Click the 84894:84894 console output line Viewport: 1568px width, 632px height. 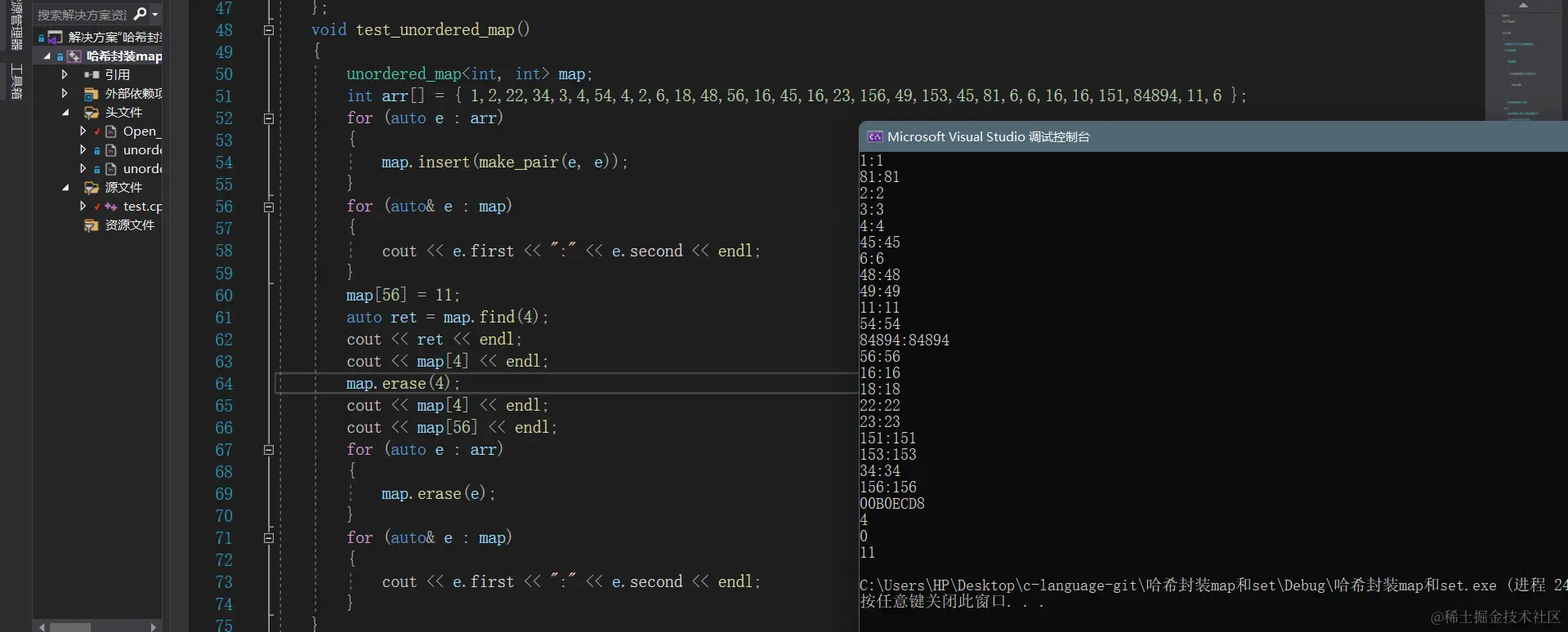tap(905, 340)
